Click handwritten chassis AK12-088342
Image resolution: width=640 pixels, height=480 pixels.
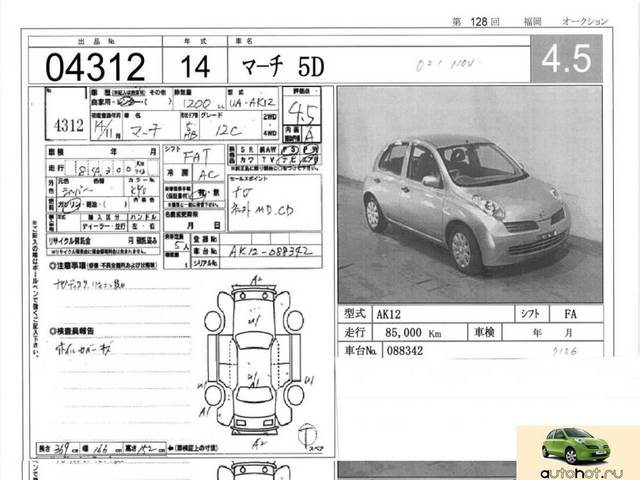[x=270, y=251]
